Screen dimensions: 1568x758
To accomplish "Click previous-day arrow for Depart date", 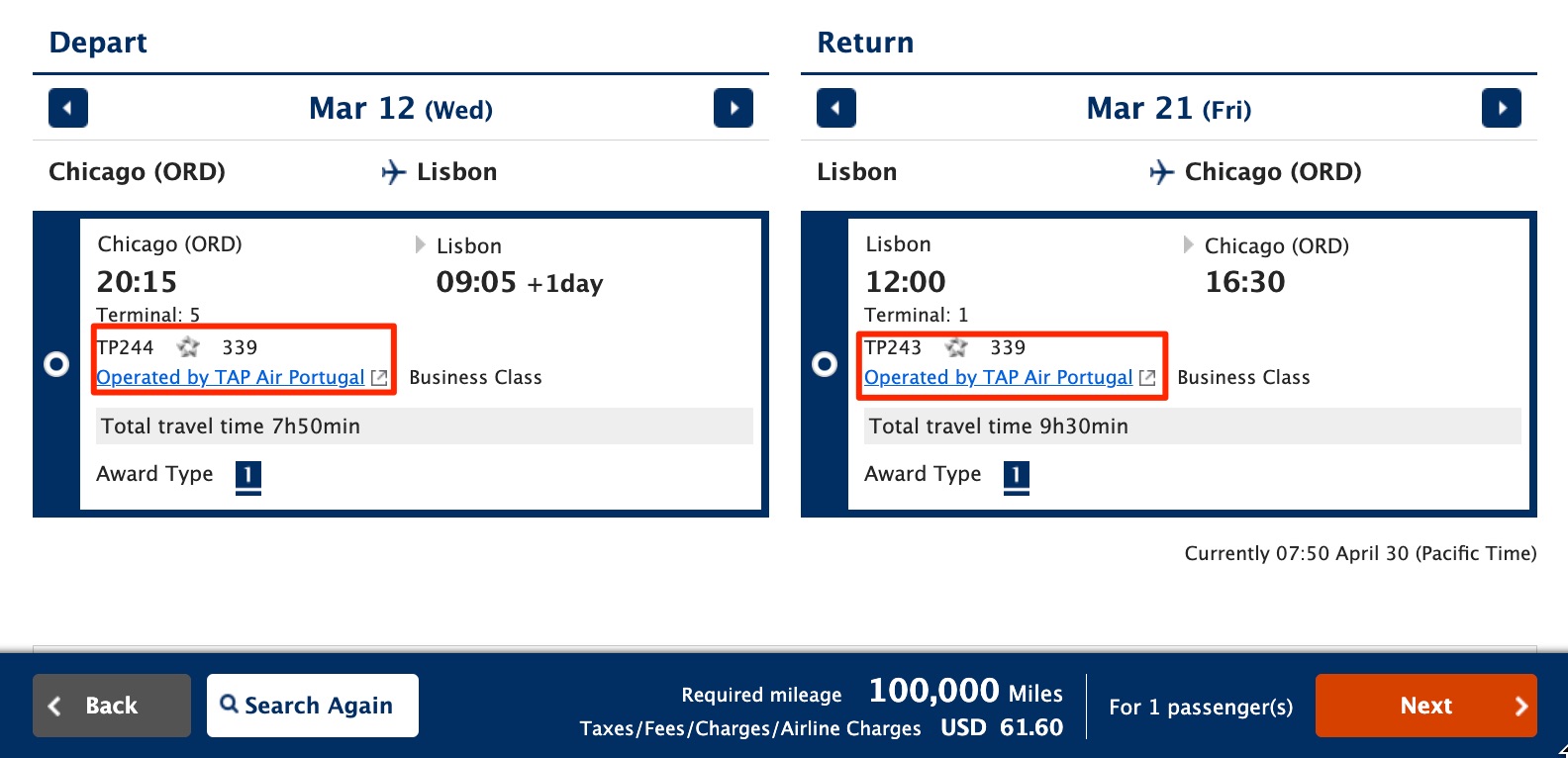I will click(x=67, y=108).
